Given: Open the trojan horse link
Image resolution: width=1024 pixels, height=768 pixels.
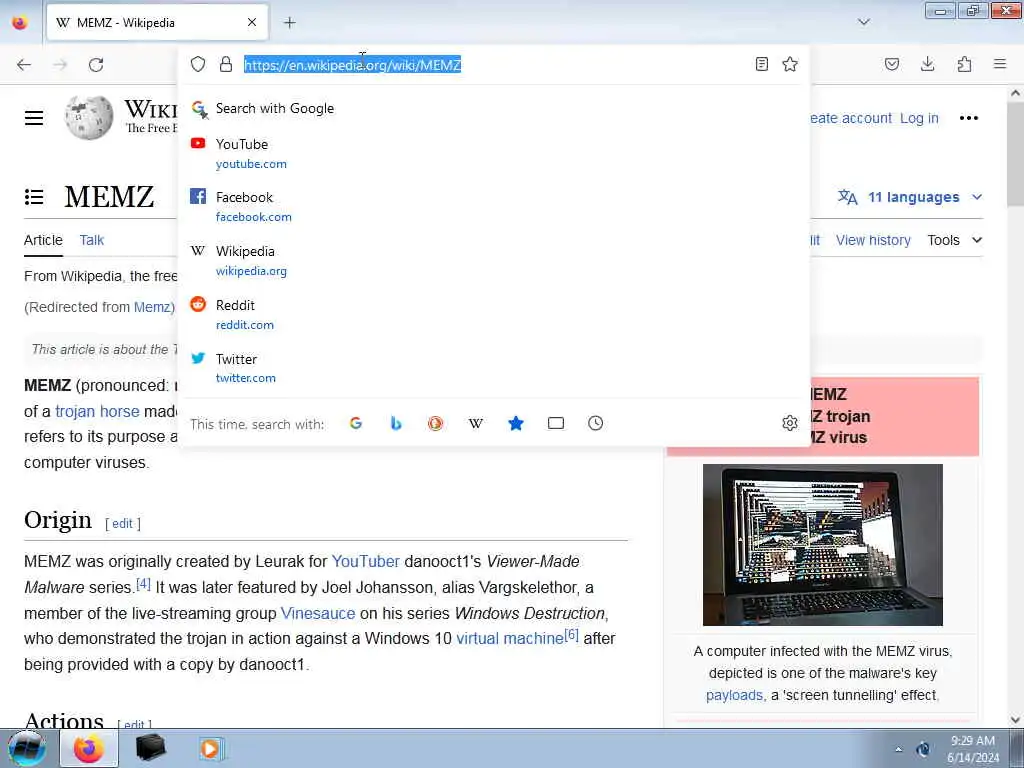Looking at the screenshot, I should [x=97, y=411].
